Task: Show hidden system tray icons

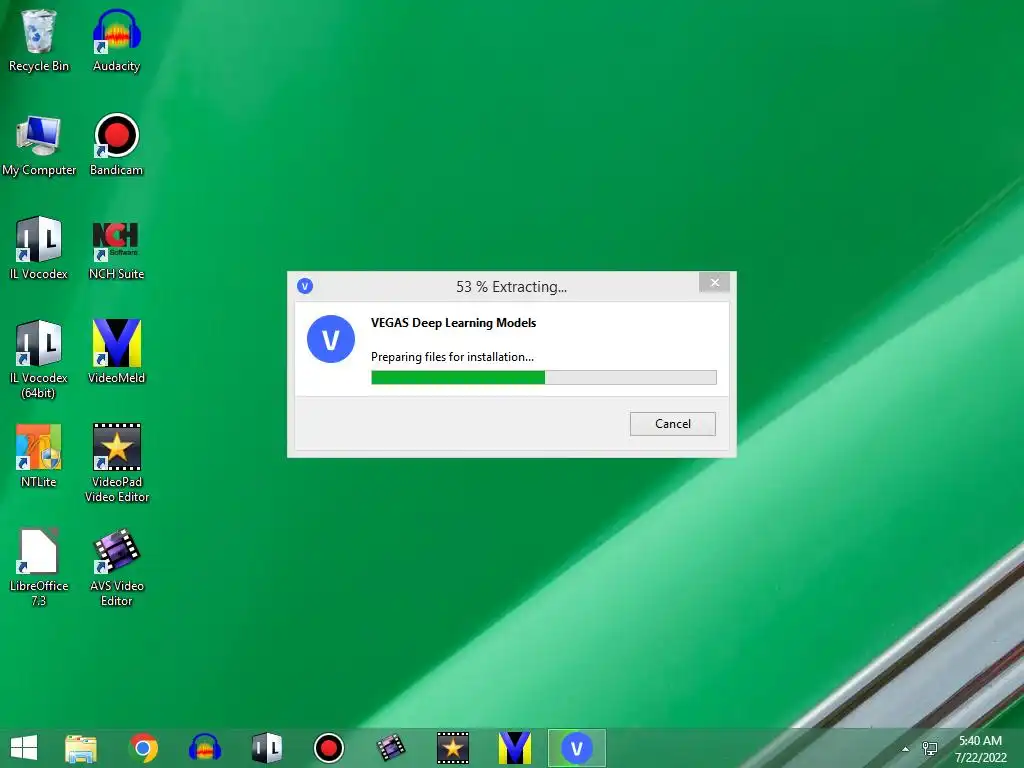Action: coord(905,749)
